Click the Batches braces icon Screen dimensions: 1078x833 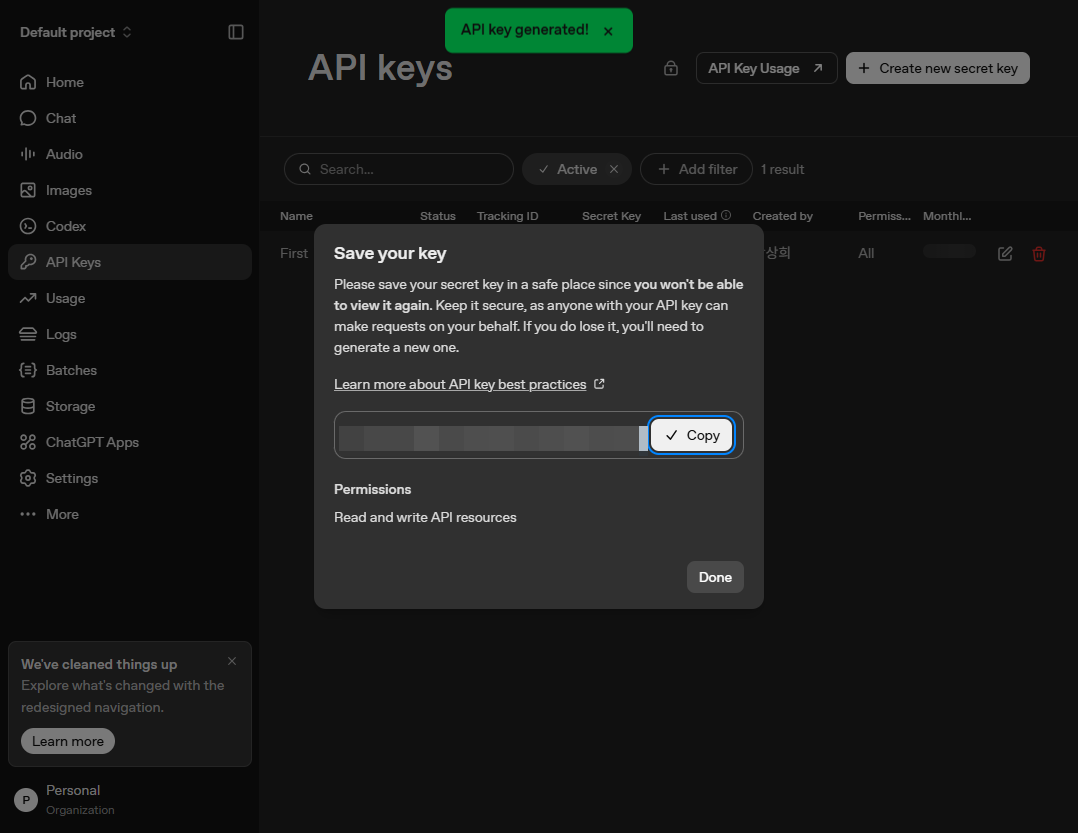click(x=28, y=370)
